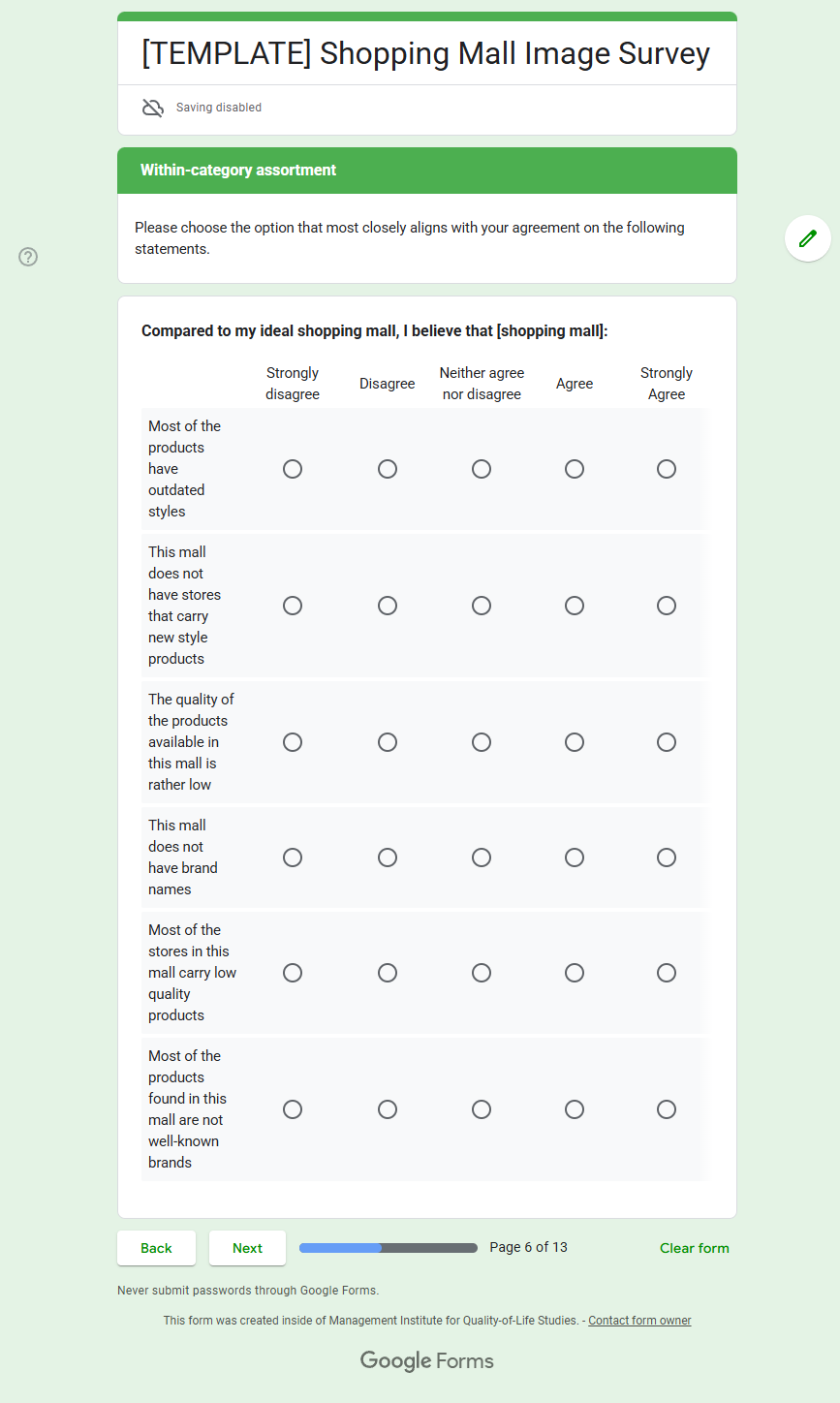Screen dimensions: 840x1403
Task: Click the Google Forms logo
Action: (426, 1360)
